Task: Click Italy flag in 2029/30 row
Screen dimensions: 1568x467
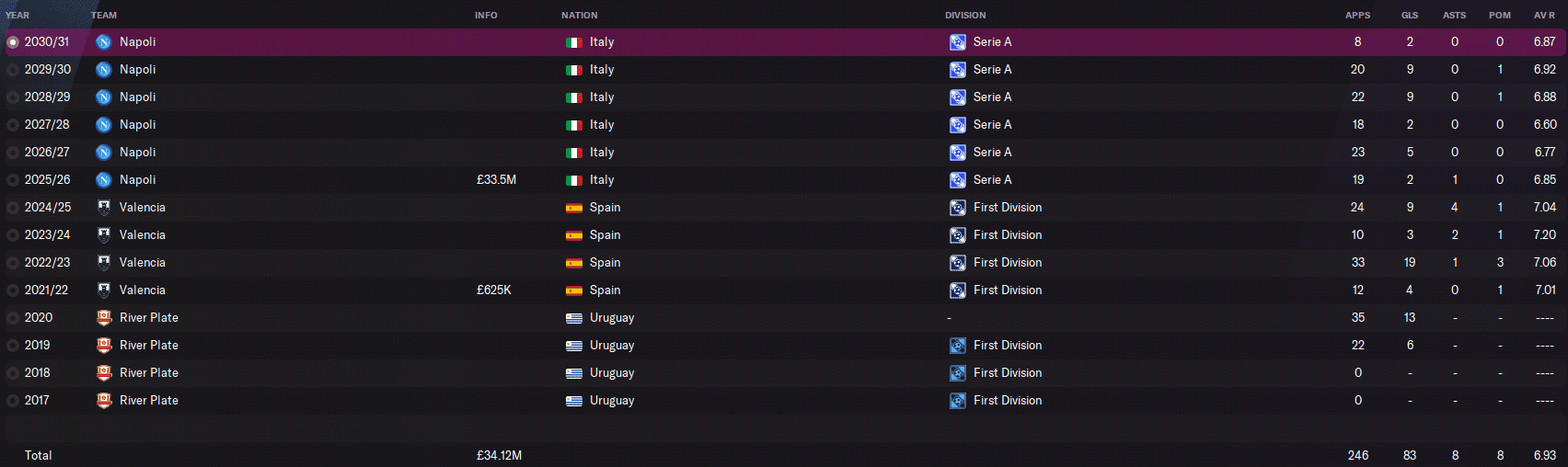Action: 574,70
